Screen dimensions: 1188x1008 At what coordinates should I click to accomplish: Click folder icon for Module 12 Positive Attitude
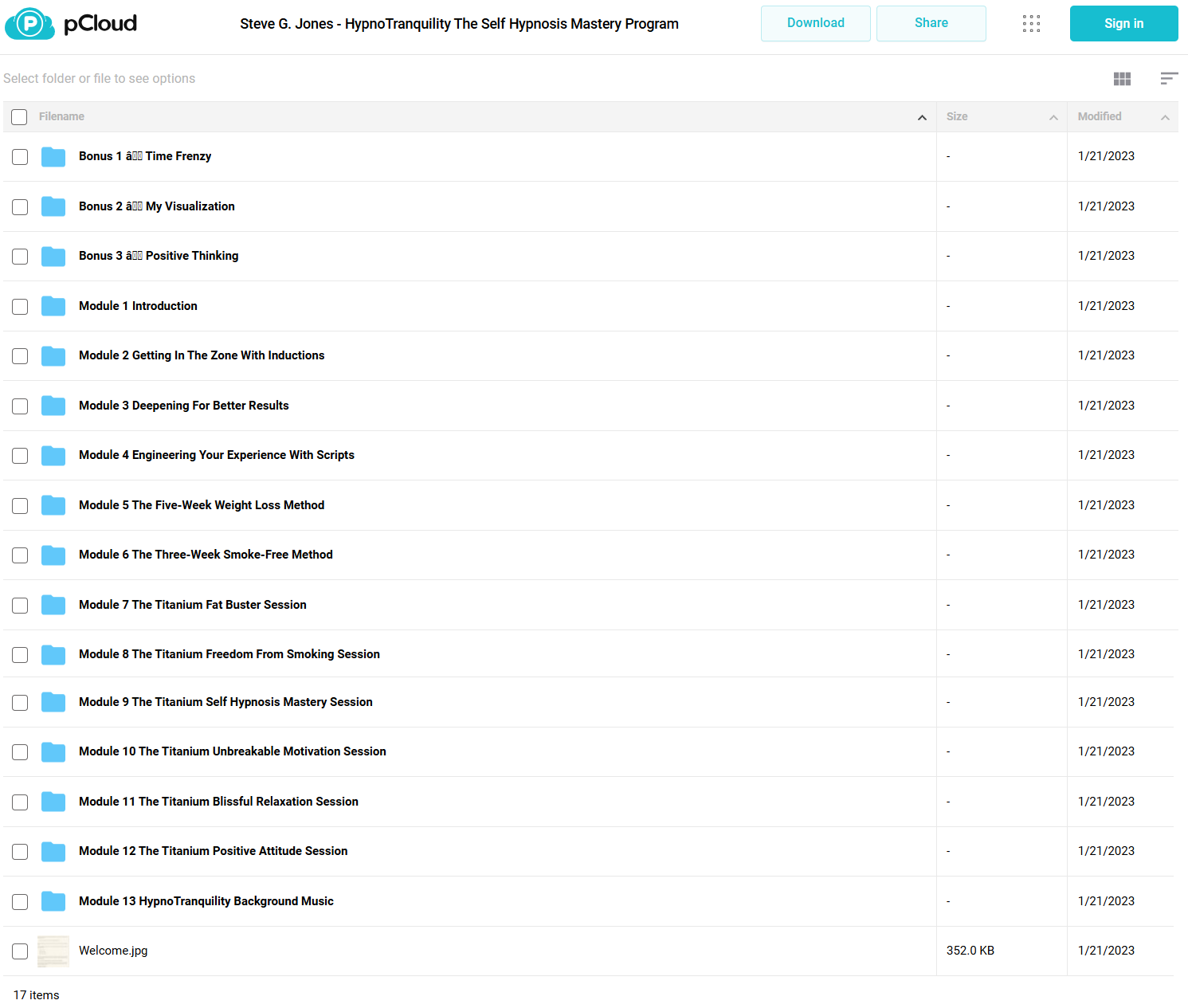[x=53, y=852]
